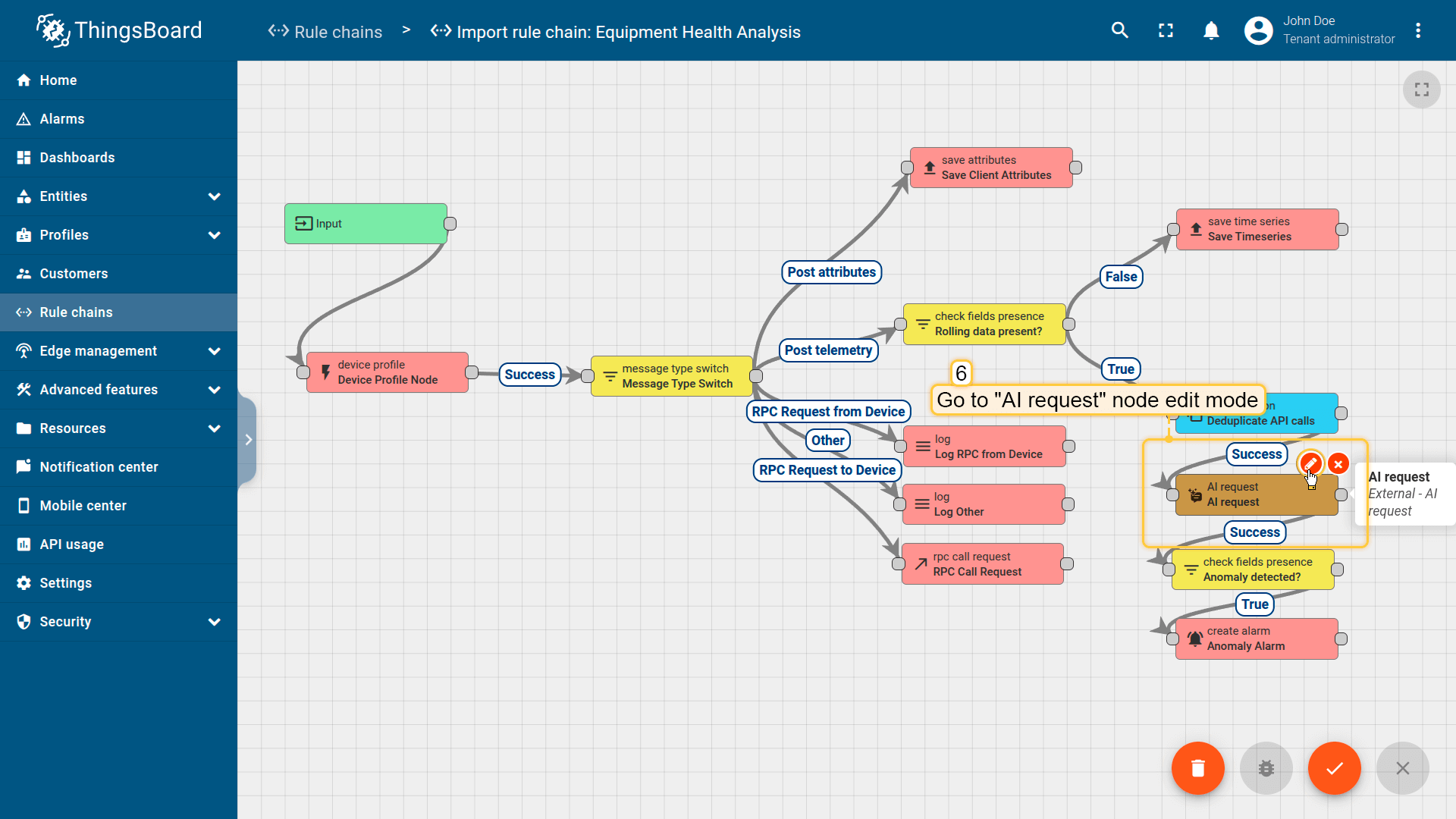The image size is (1456, 819).
Task: Select the Log RPC from Device node
Action: [x=984, y=447]
